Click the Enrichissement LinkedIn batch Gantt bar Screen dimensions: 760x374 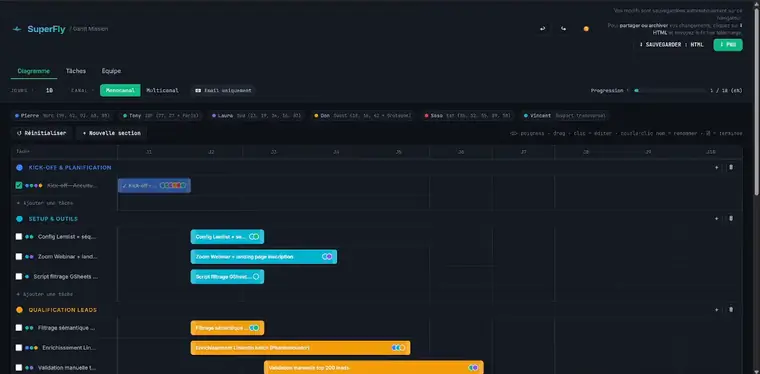301,348
